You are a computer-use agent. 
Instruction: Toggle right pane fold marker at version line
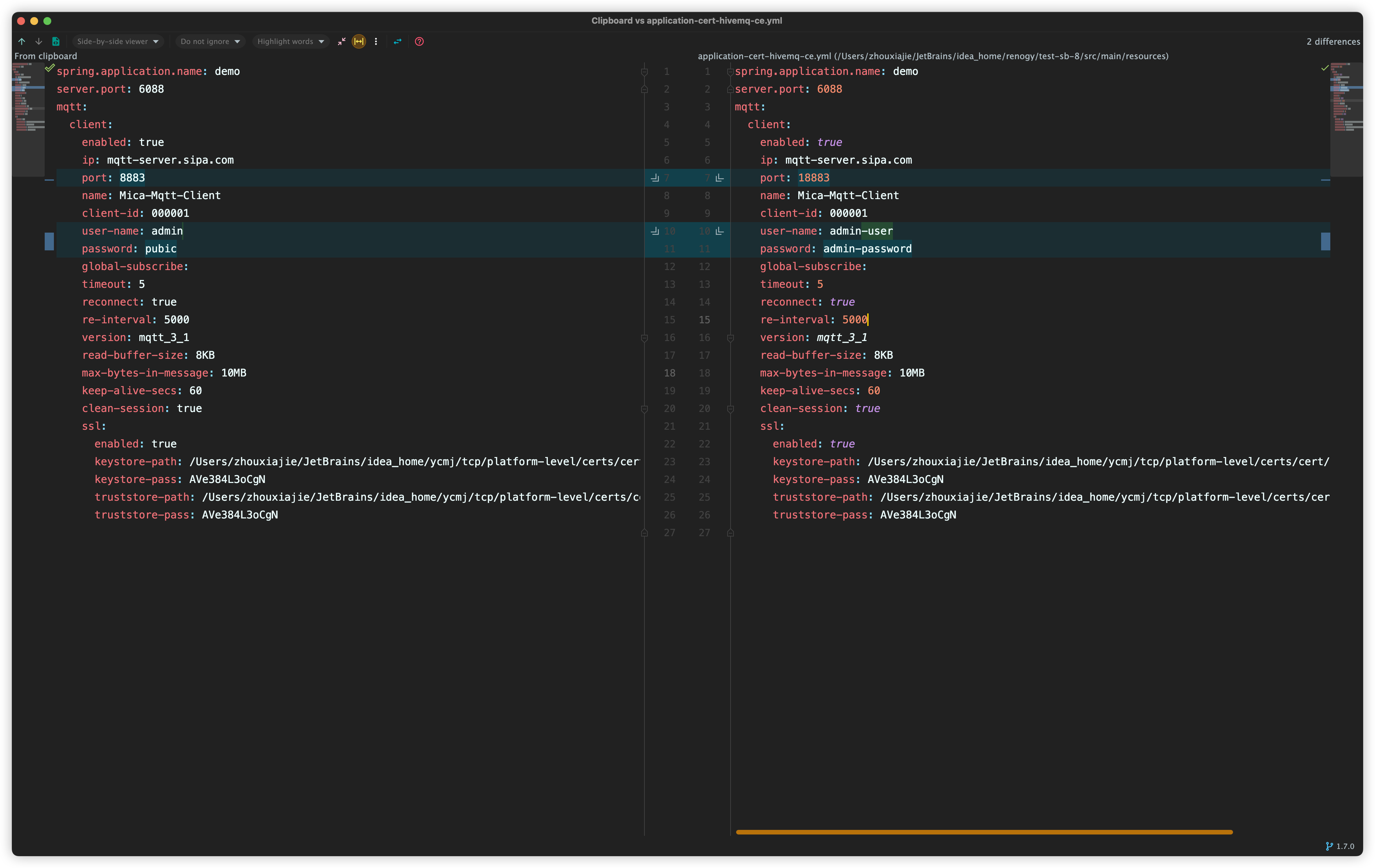click(730, 338)
